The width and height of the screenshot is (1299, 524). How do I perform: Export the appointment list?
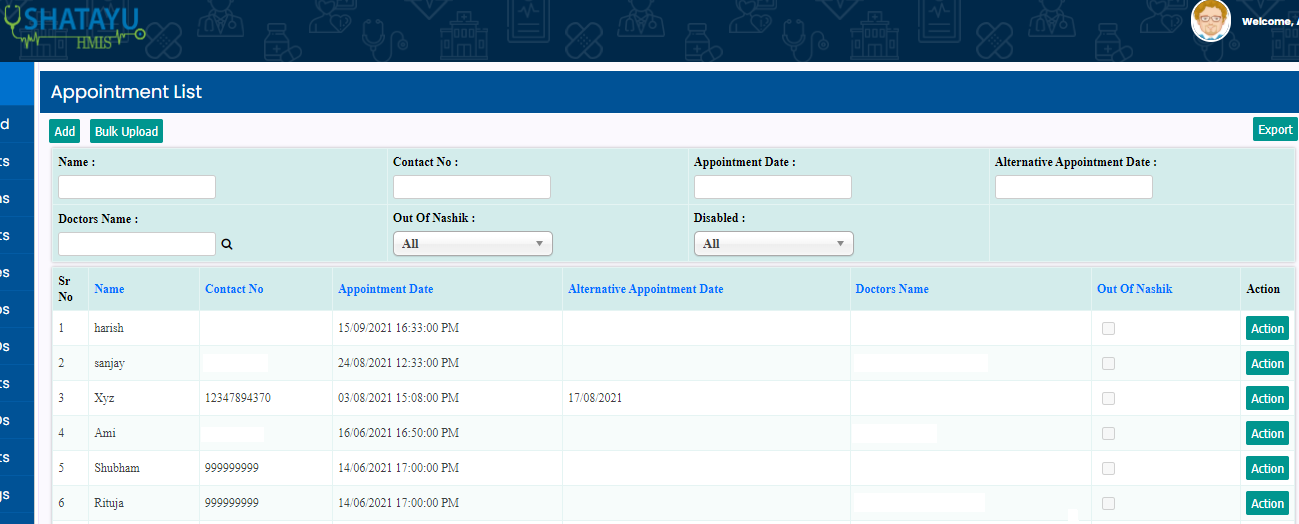point(1274,130)
